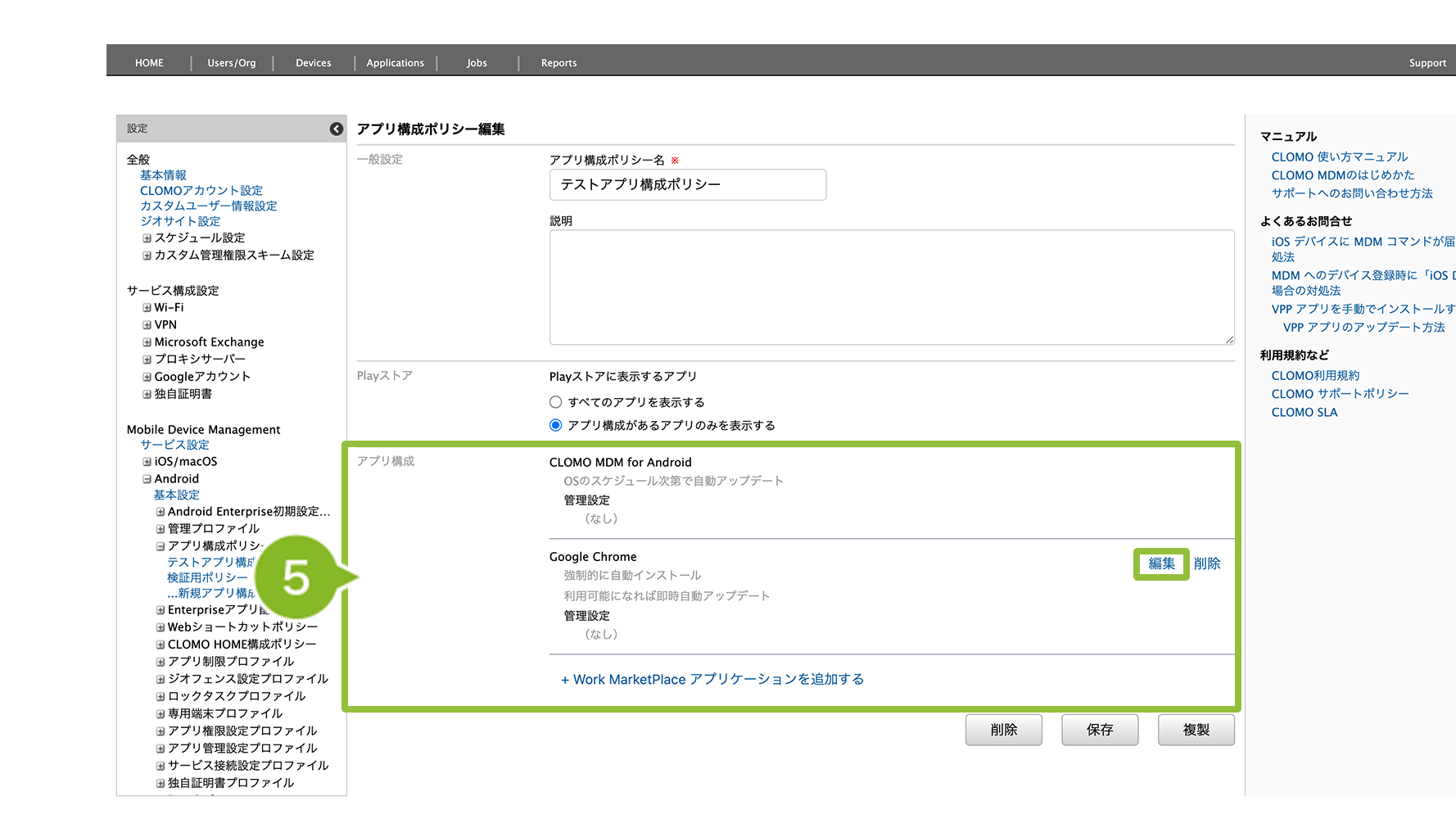Collapse the 設定 sidebar with arrow icon
This screenshot has height=819, width=1456.
[336, 129]
